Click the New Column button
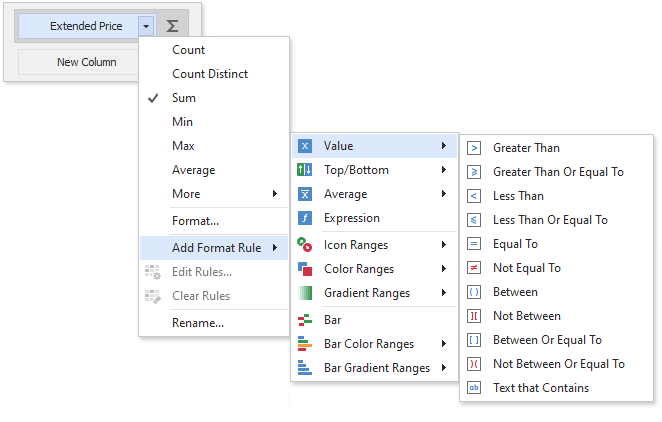 (86, 62)
